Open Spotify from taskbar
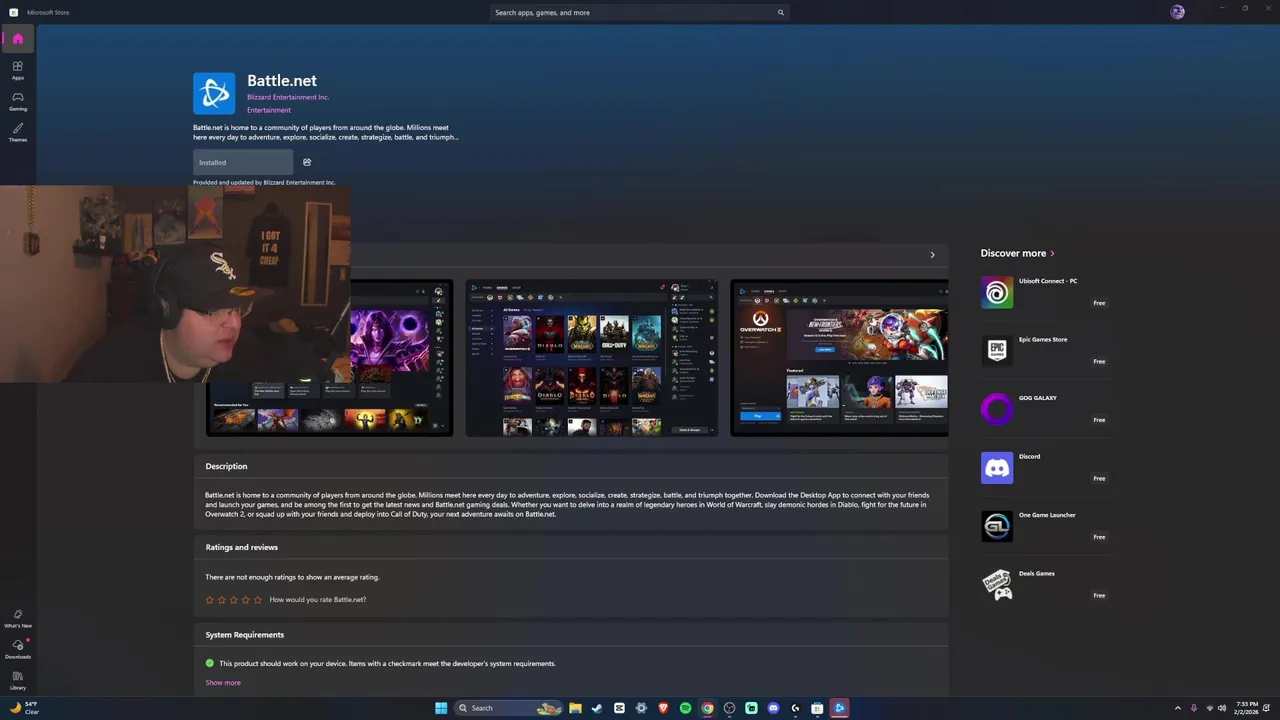Image resolution: width=1280 pixels, height=720 pixels. (685, 708)
